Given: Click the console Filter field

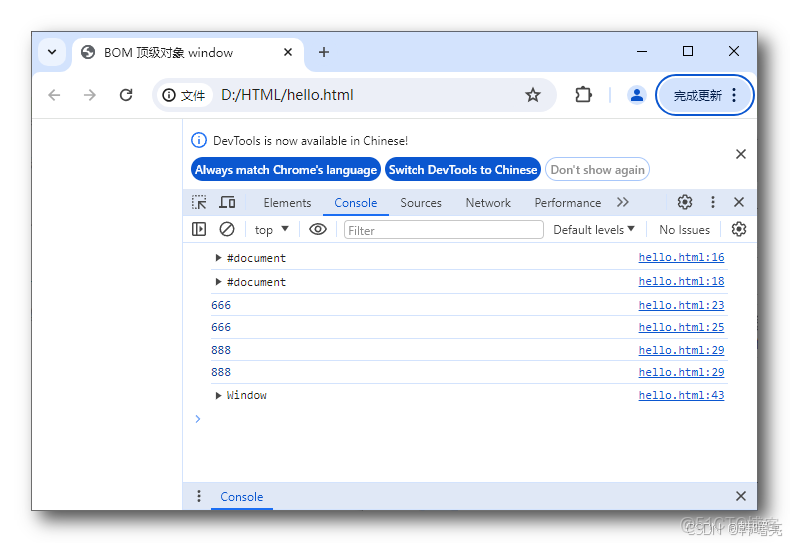Looking at the screenshot, I should click(x=443, y=230).
